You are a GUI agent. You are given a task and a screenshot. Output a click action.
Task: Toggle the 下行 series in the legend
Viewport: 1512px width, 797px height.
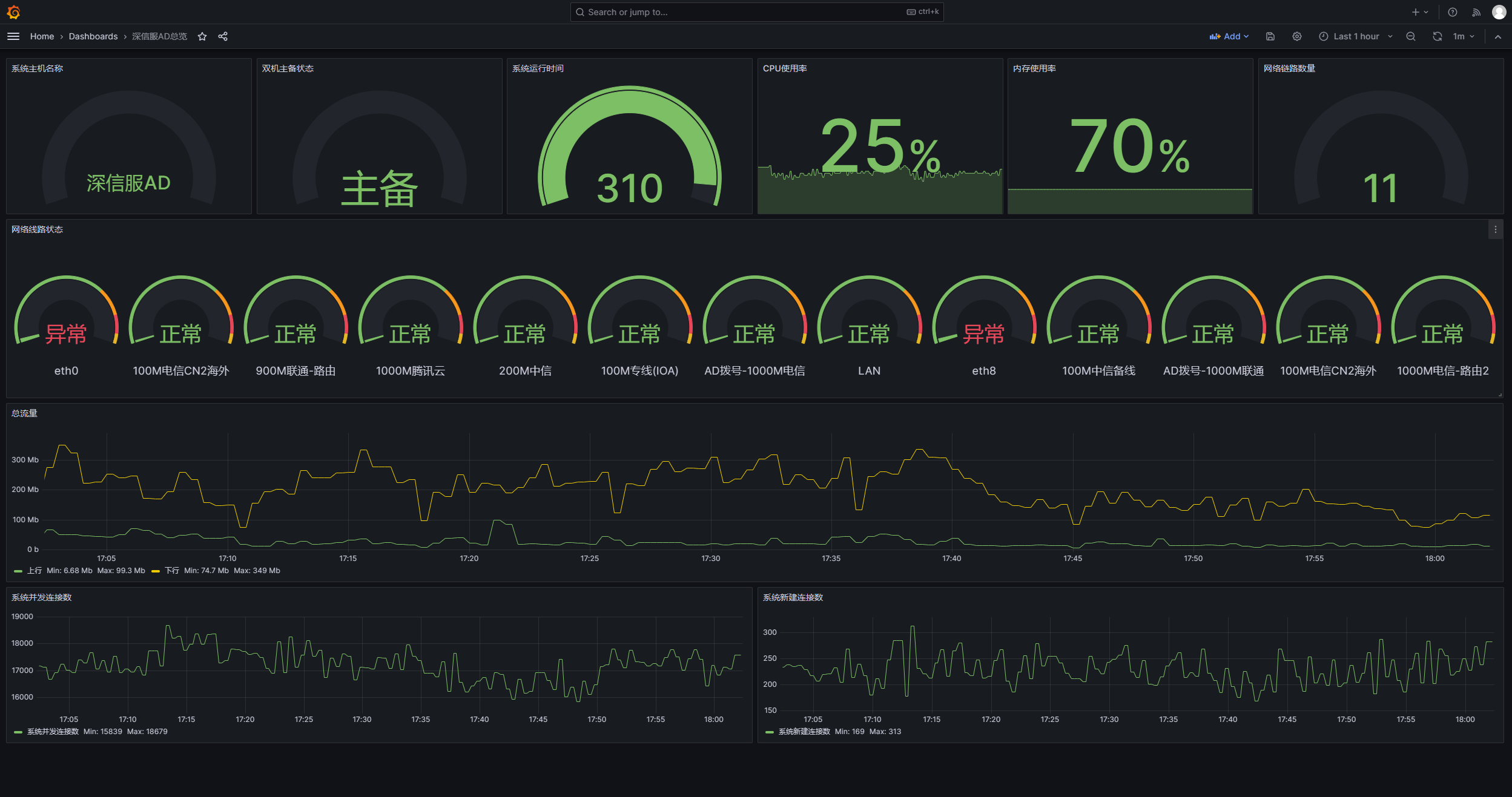pyautogui.click(x=172, y=571)
